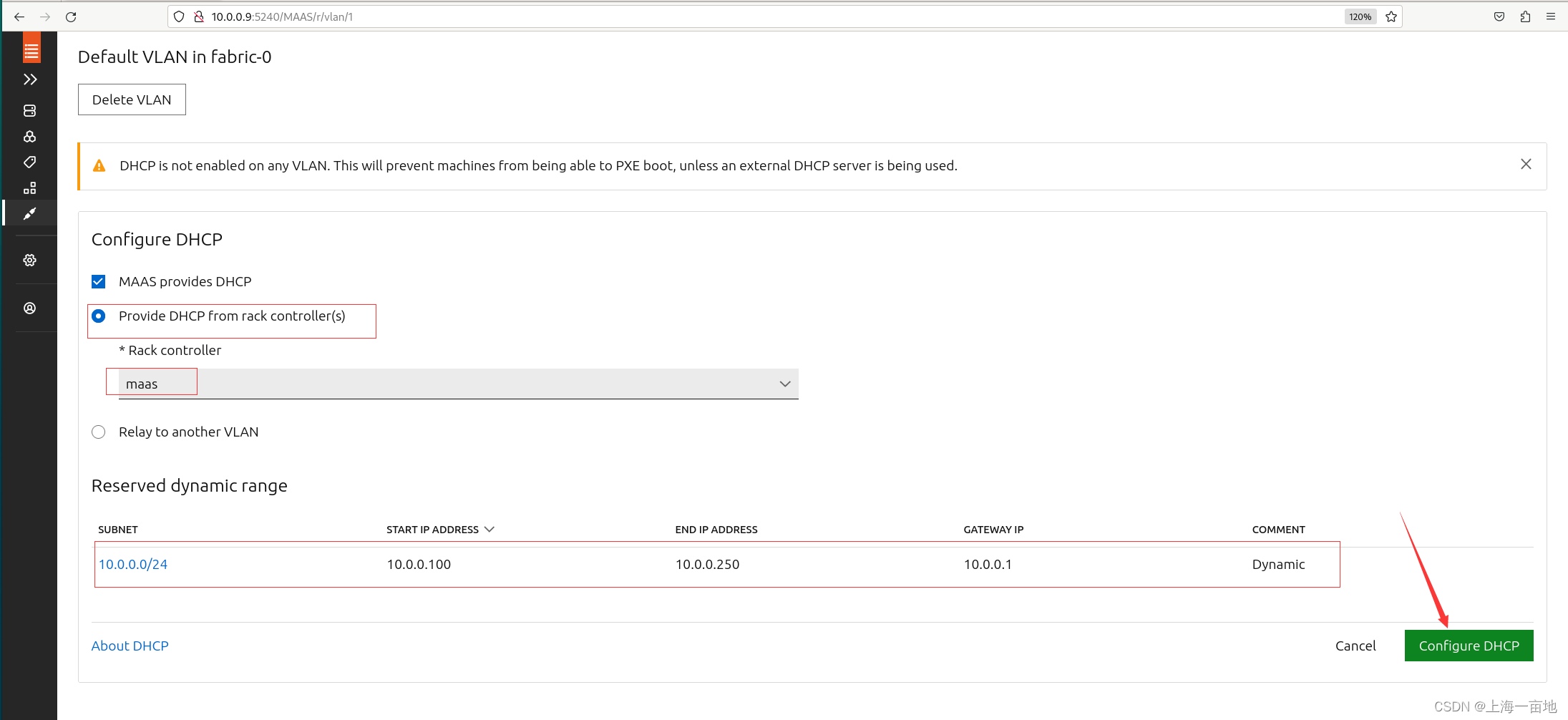Click the END IP ADDRESS column header
1568x720 pixels.
716,530
